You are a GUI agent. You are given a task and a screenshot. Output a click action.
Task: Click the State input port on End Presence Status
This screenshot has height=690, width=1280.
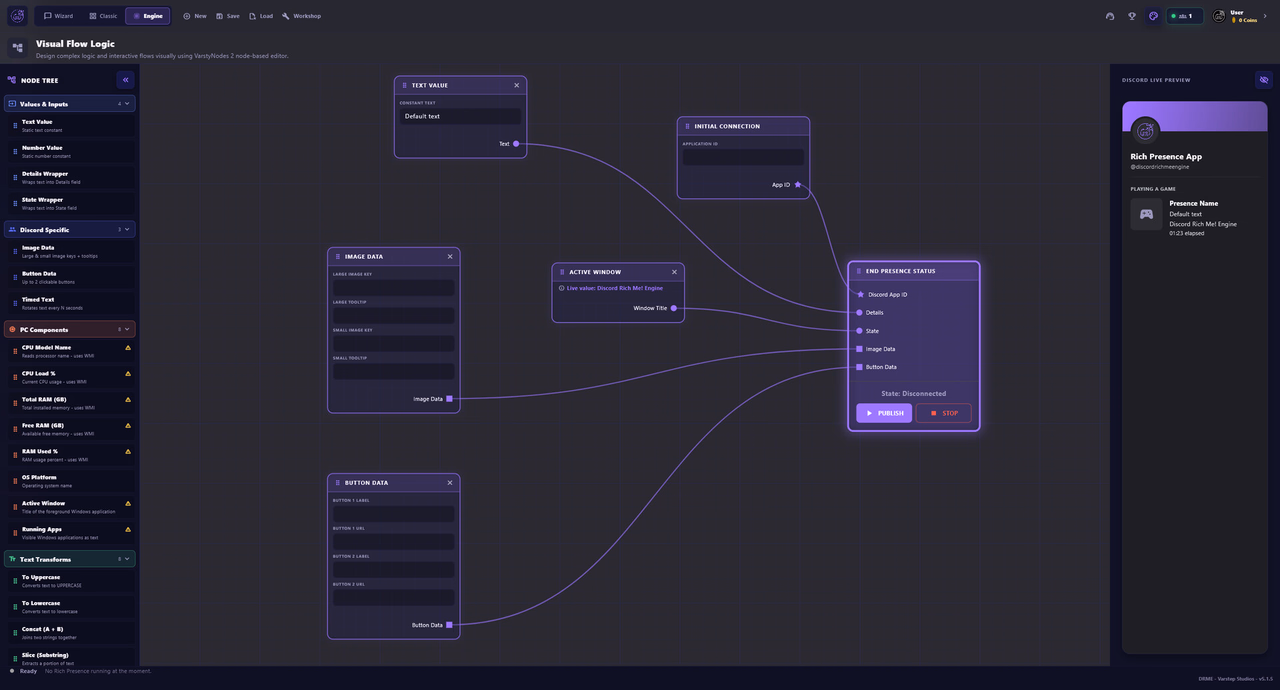[859, 330]
